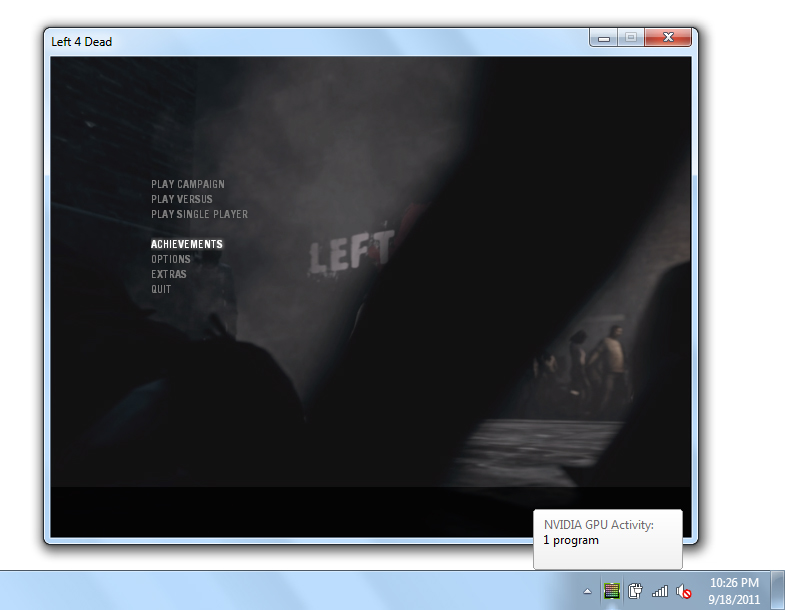
Task: Click the Show desktop strip
Action: click(777, 590)
